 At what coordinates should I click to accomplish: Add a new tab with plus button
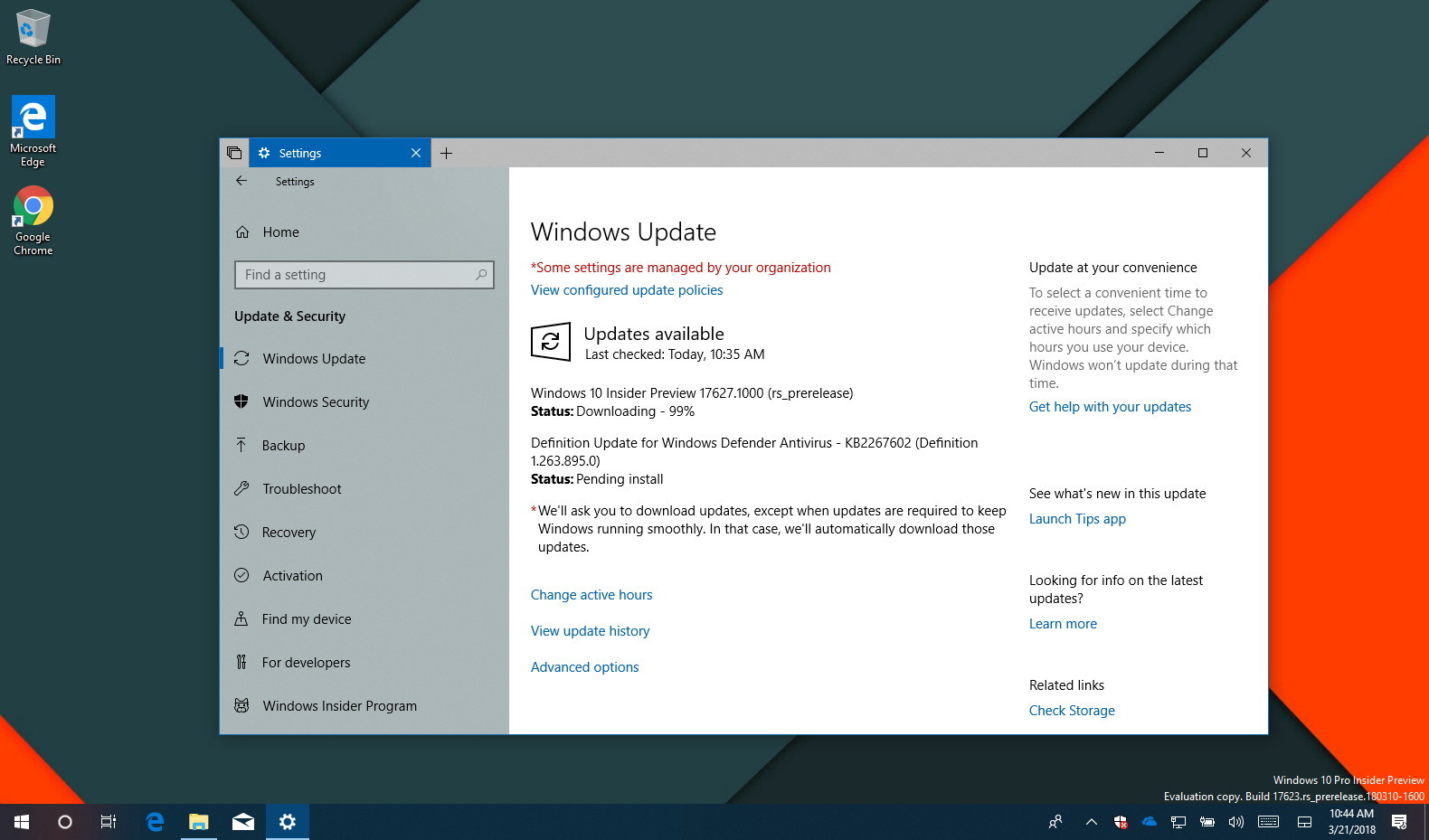(446, 153)
